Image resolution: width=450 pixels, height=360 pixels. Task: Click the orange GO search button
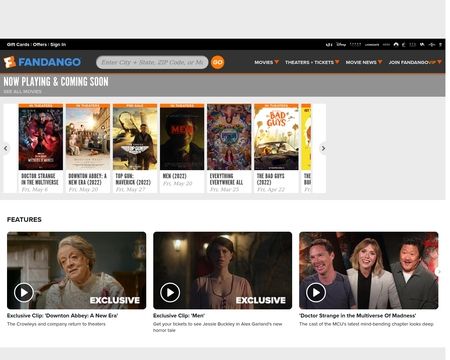(x=217, y=62)
